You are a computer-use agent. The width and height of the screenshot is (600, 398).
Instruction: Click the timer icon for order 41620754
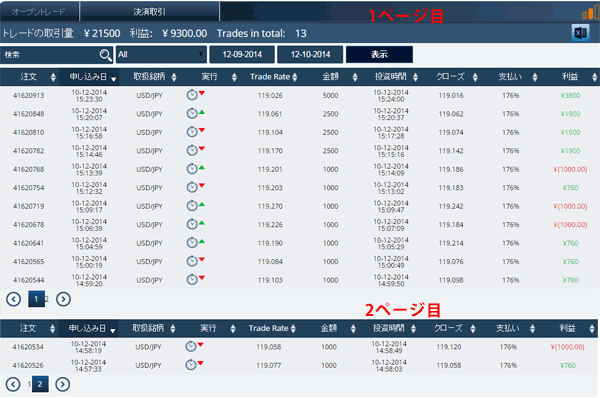pos(192,187)
